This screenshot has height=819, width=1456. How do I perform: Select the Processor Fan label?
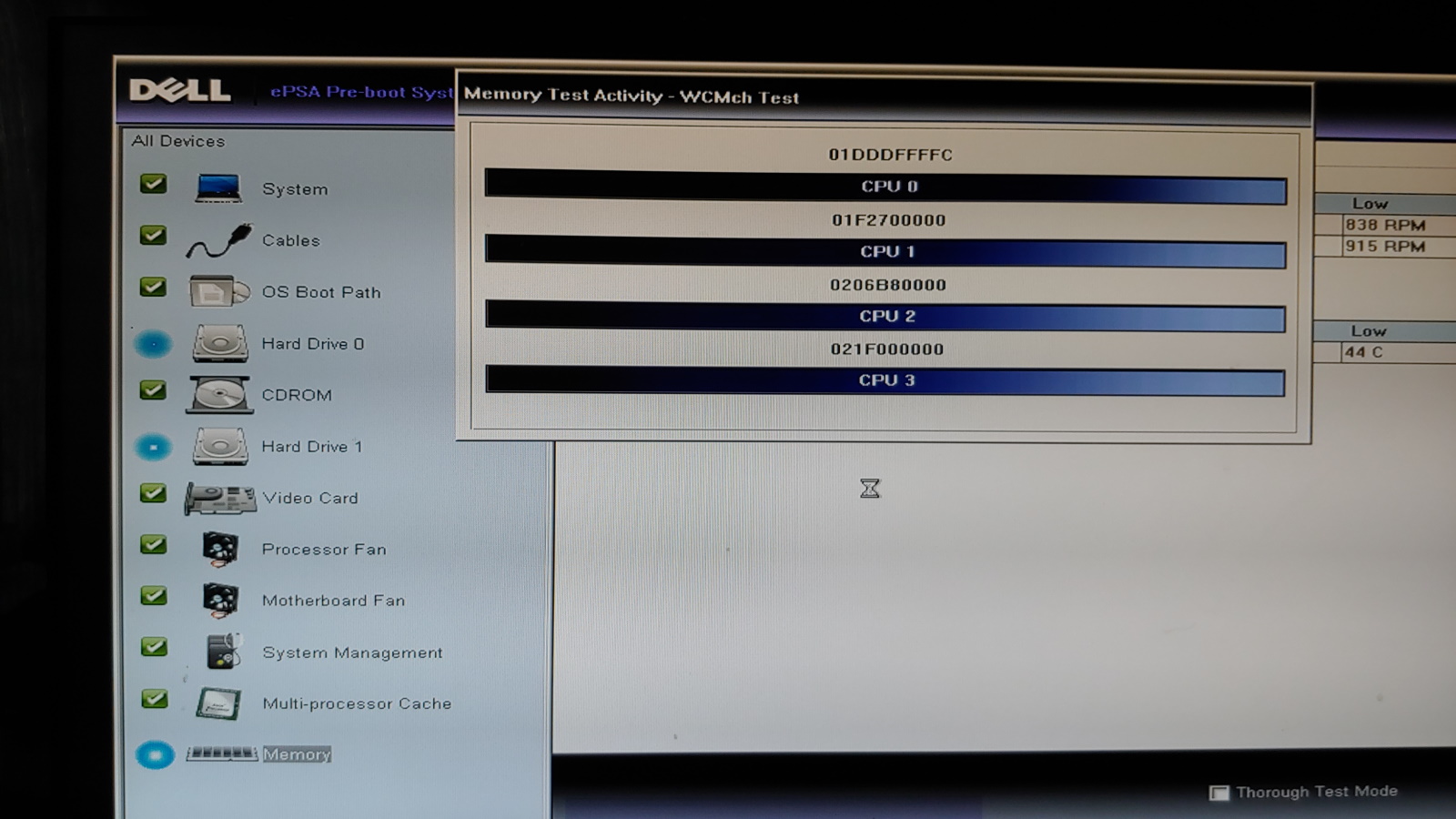point(324,550)
